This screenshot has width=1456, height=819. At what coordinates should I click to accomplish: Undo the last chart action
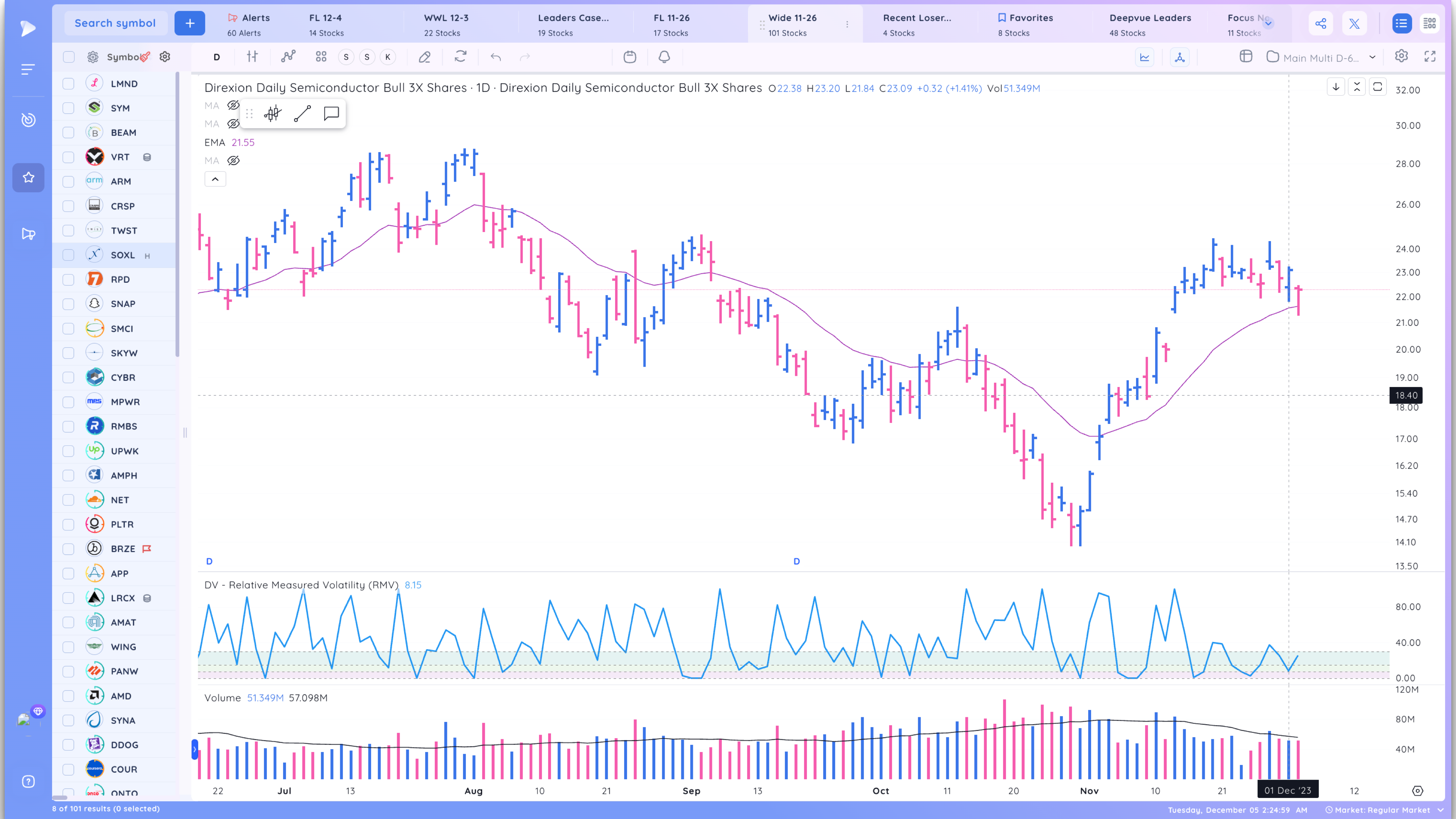tap(496, 56)
